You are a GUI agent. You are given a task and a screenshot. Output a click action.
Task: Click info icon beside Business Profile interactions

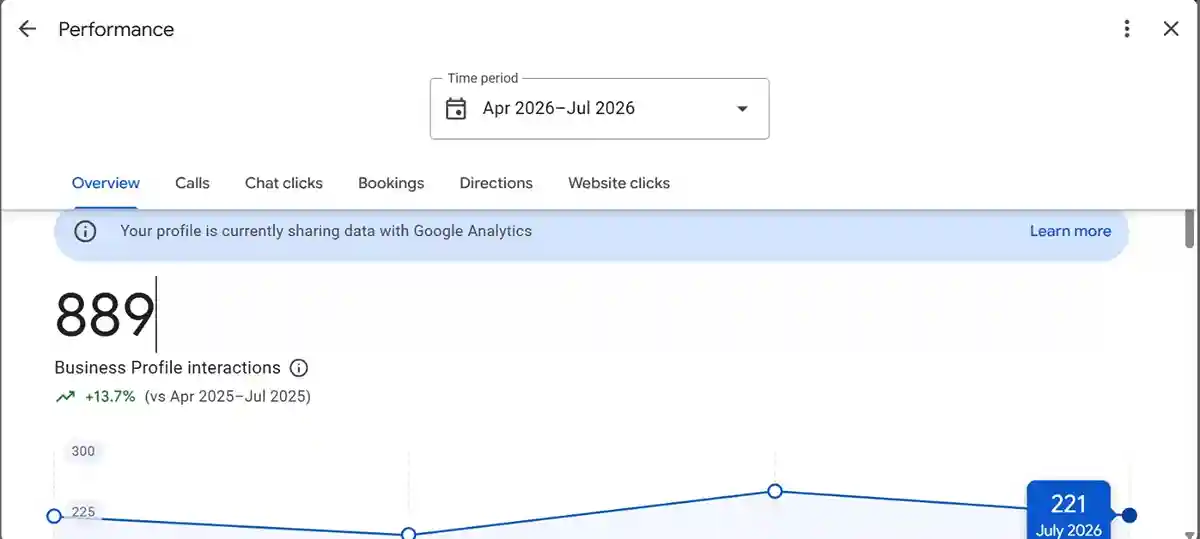tap(298, 368)
